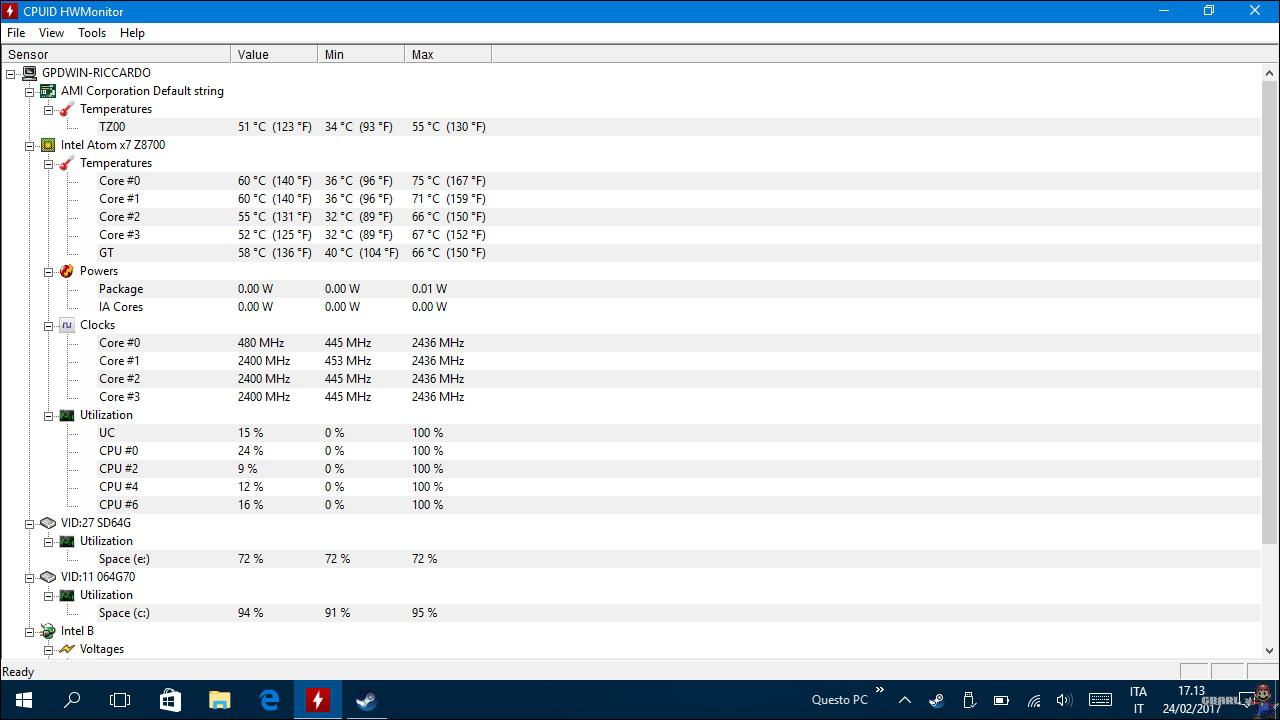Image resolution: width=1280 pixels, height=720 pixels.
Task: Collapse the AMI Corporation Default string node
Action: [30, 91]
